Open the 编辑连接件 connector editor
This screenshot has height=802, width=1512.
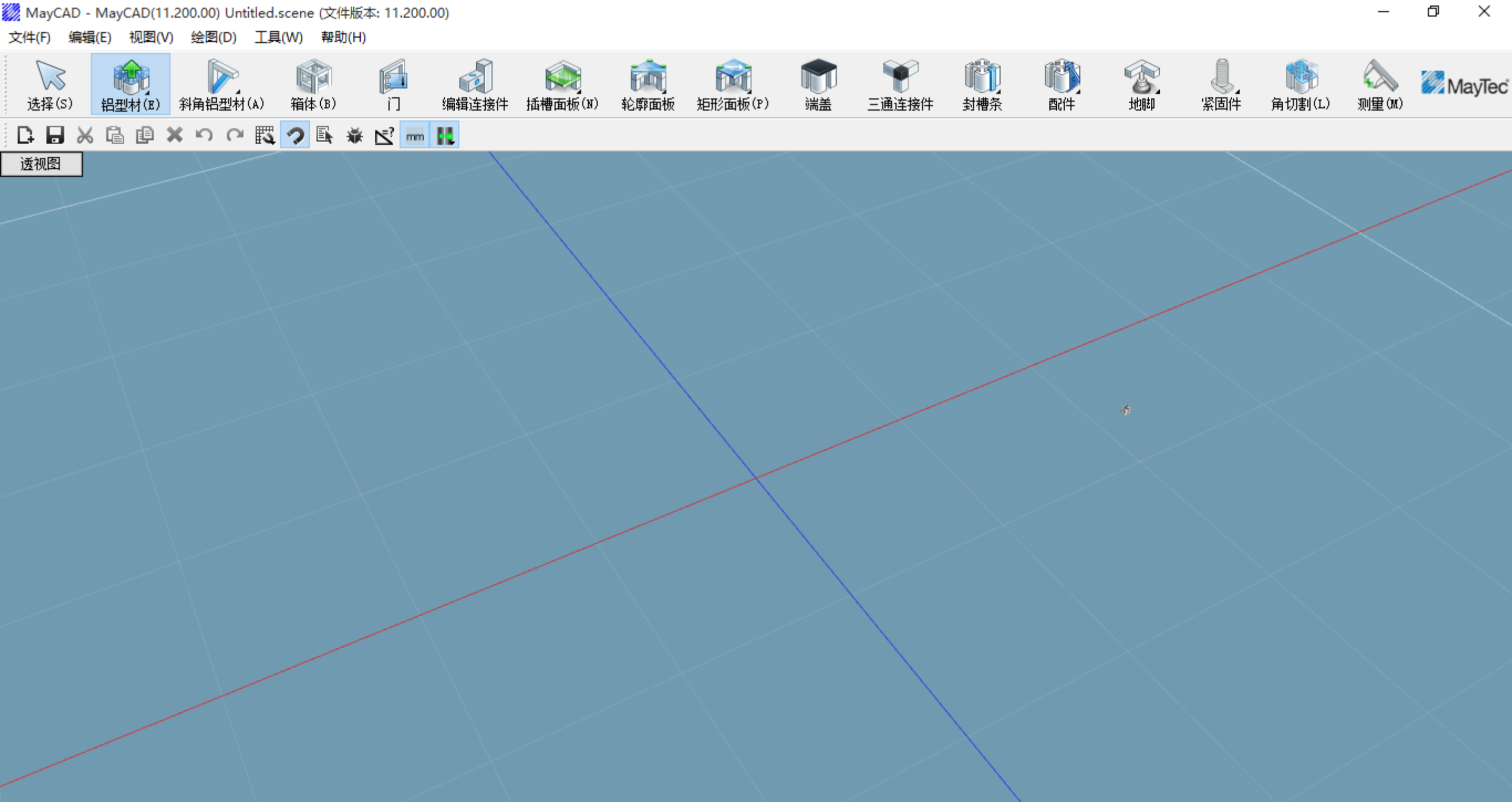point(475,85)
